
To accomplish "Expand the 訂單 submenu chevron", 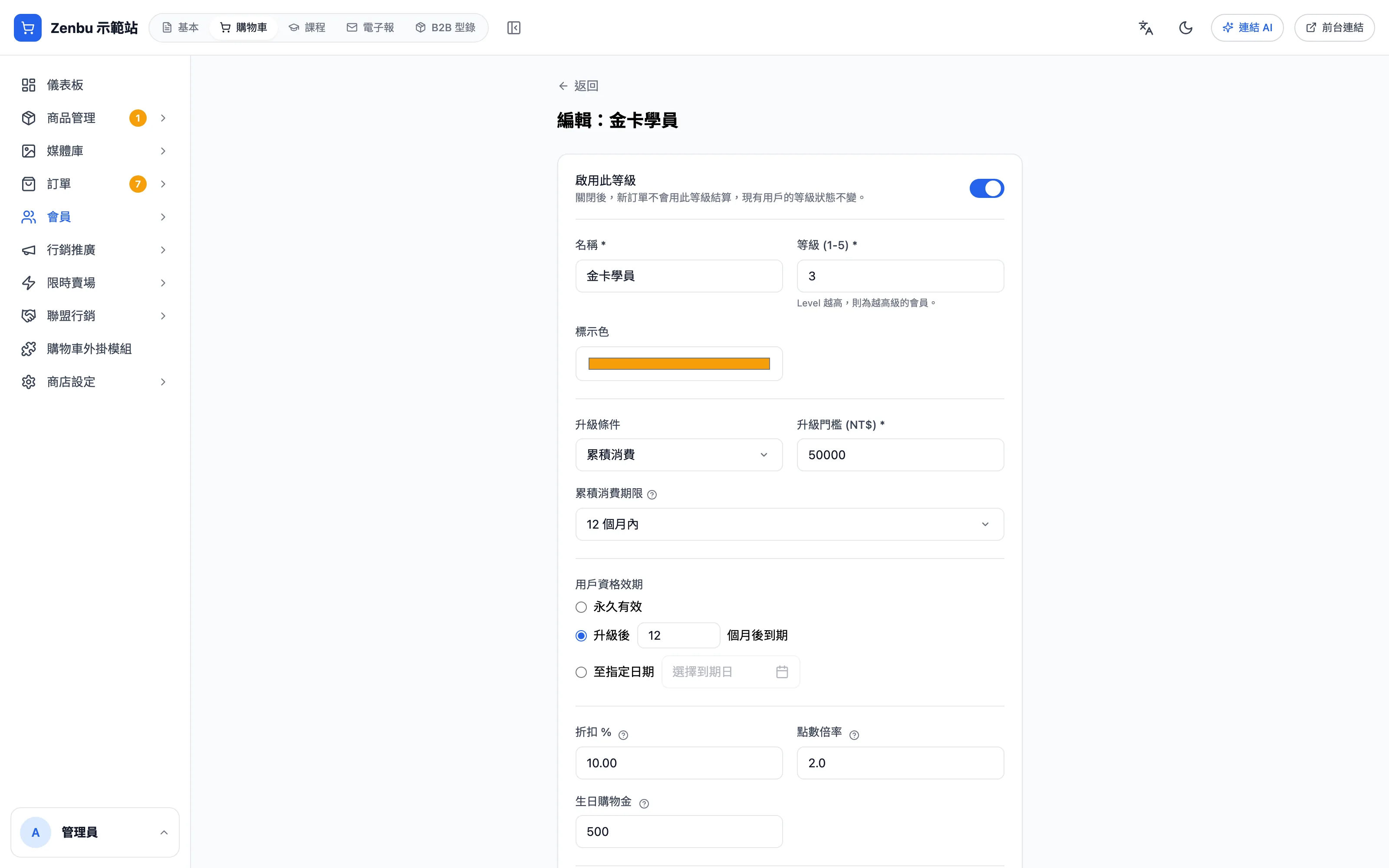I will 163,184.
